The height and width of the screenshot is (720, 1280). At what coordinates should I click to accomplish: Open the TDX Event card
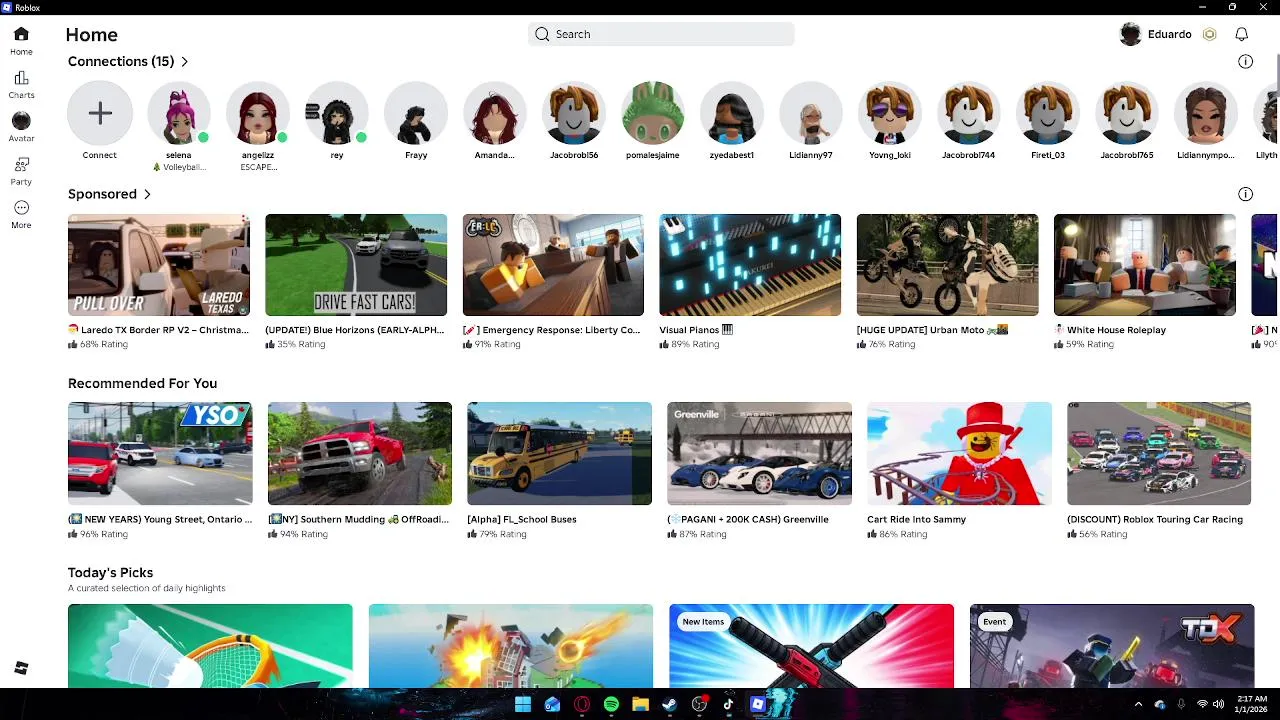coord(1112,646)
